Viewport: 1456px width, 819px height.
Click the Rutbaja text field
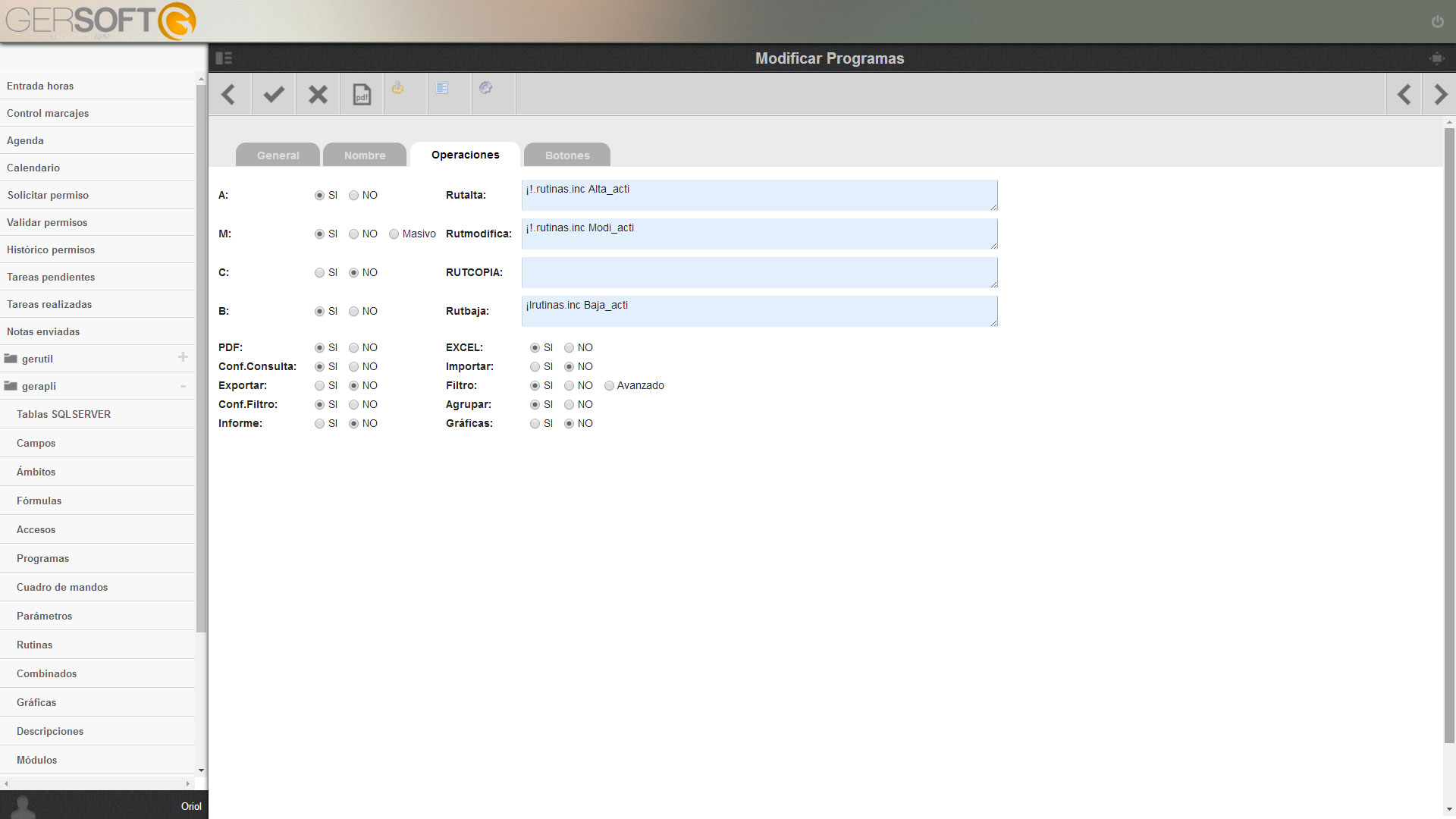click(x=759, y=311)
